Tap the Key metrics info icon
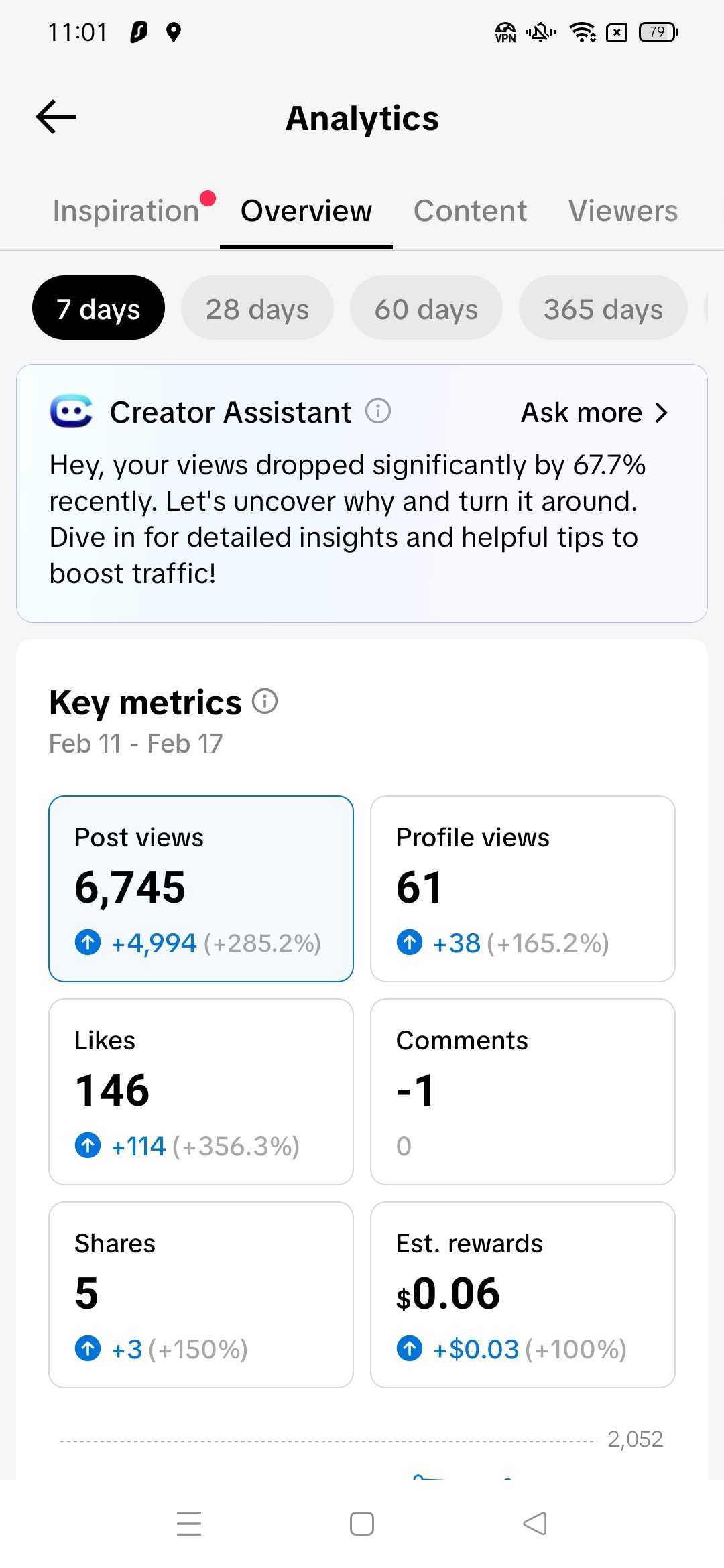Viewport: 724px width, 1568px height. pyautogui.click(x=265, y=702)
